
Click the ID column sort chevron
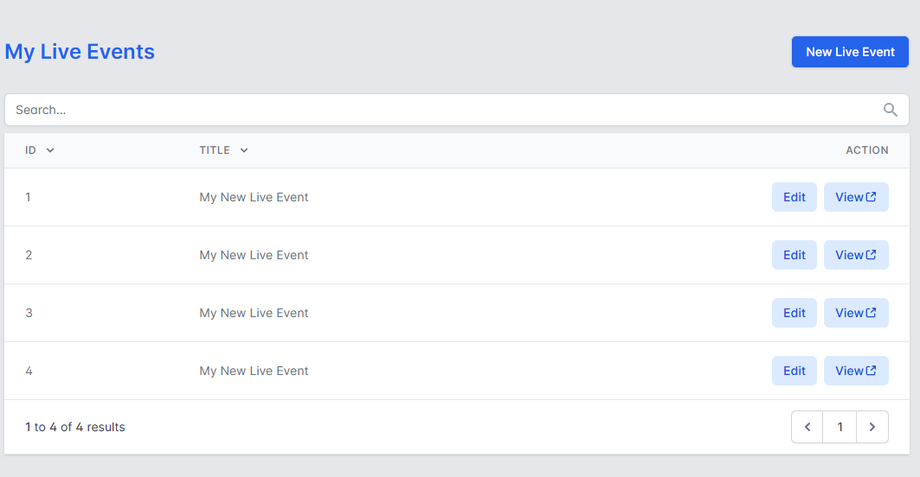coord(50,151)
